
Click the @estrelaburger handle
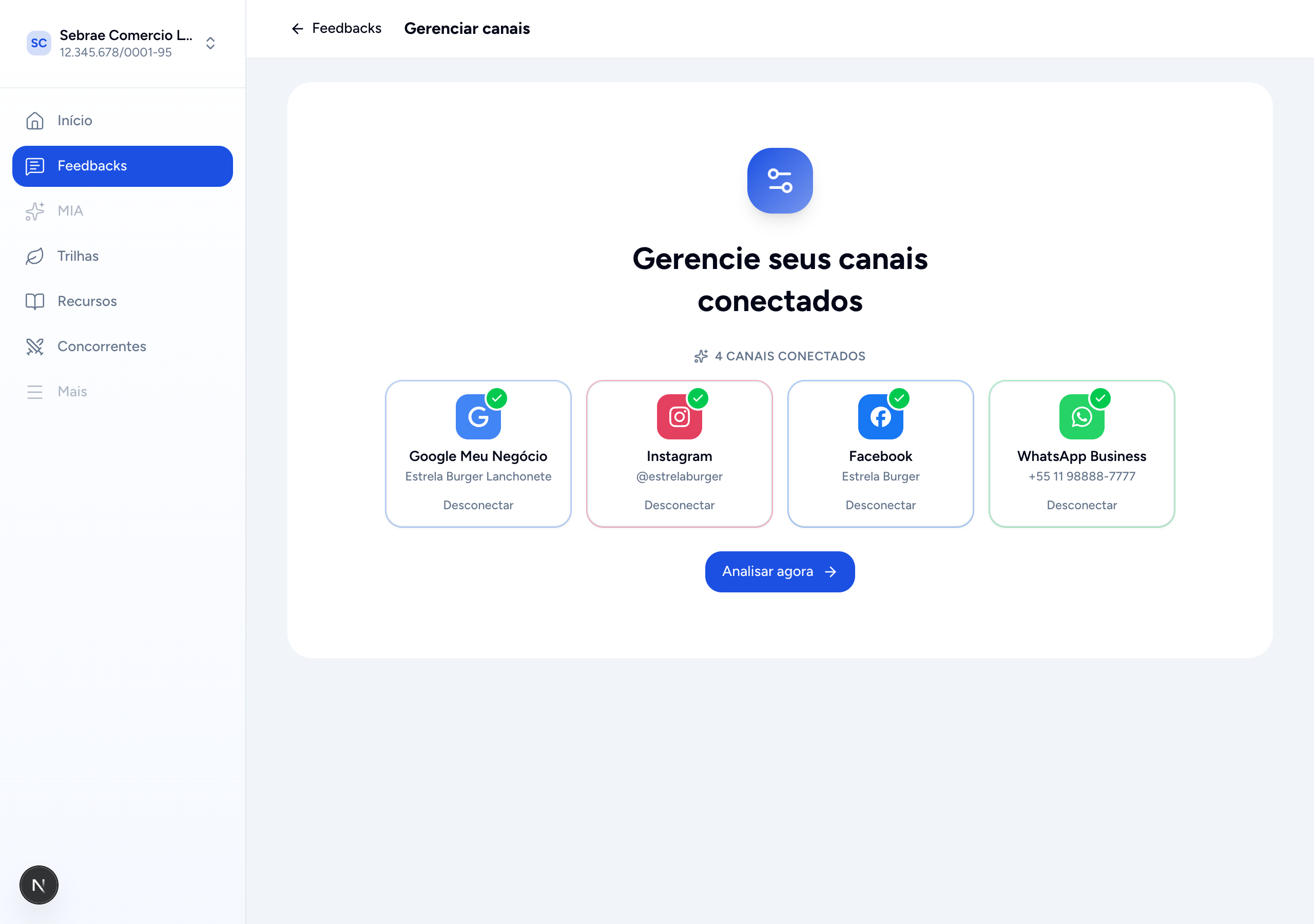(679, 476)
